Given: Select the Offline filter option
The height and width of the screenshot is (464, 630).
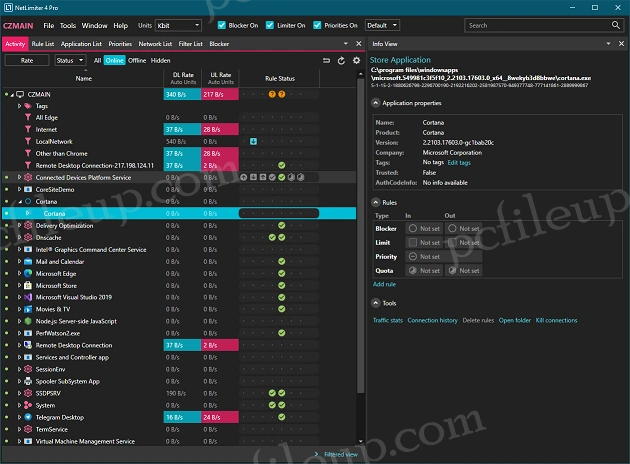Looking at the screenshot, I should pos(137,60).
